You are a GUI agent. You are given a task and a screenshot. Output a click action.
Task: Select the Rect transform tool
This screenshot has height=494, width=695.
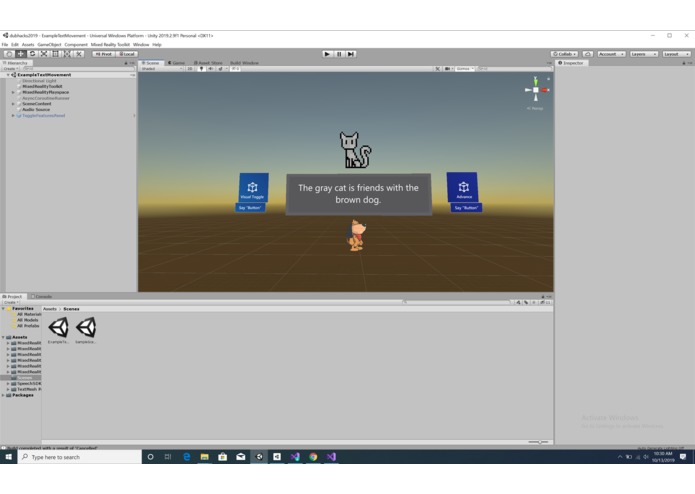pyautogui.click(x=55, y=54)
